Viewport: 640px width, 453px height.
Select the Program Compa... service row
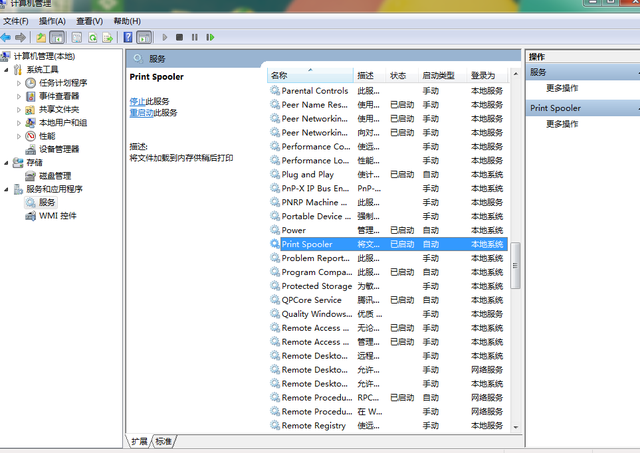coord(387,272)
